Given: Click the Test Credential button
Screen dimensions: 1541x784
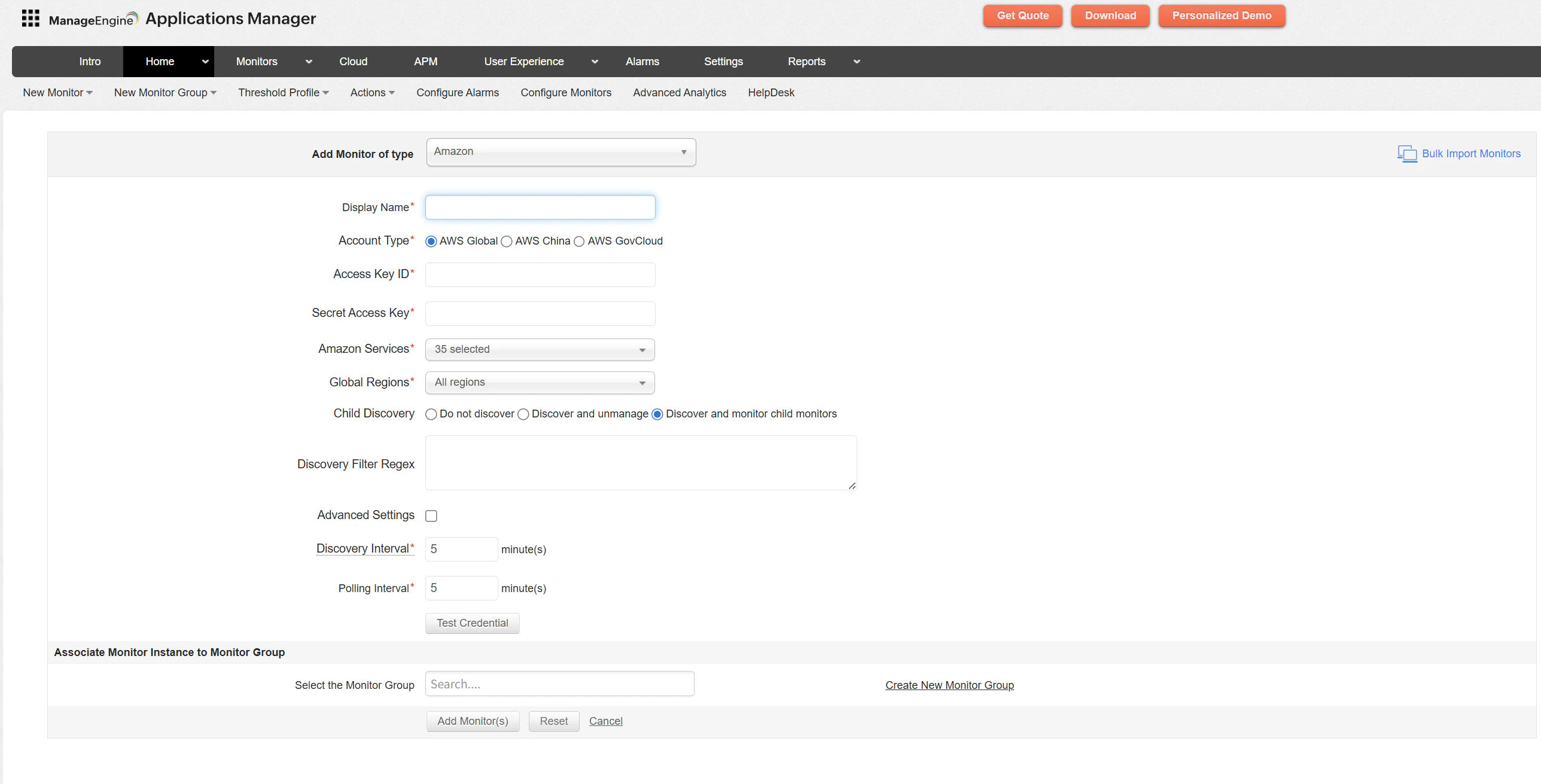Looking at the screenshot, I should coord(473,623).
